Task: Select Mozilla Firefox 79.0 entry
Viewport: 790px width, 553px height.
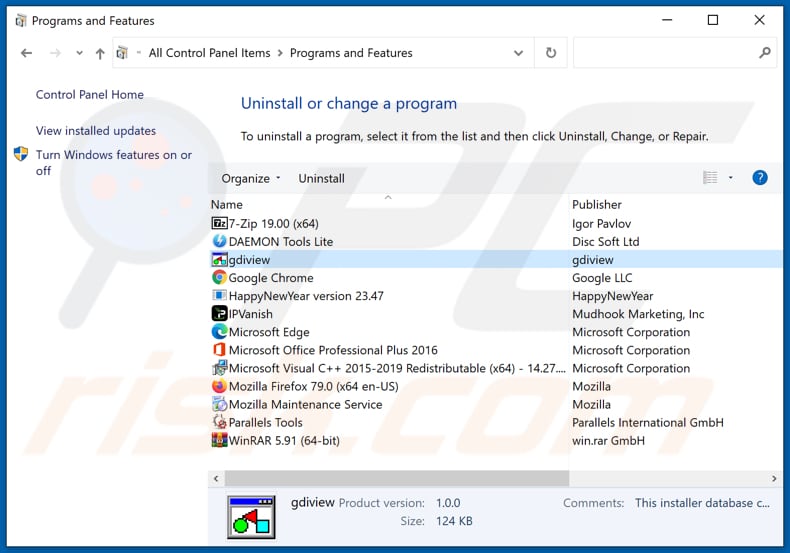Action: click(313, 387)
